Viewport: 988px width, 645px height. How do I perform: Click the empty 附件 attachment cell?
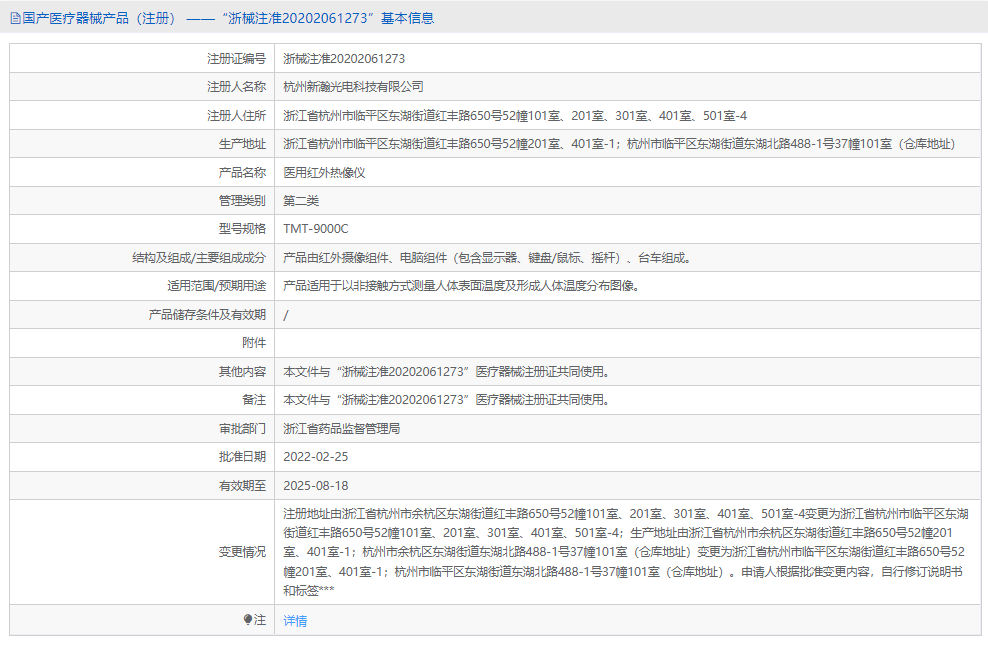pos(500,342)
